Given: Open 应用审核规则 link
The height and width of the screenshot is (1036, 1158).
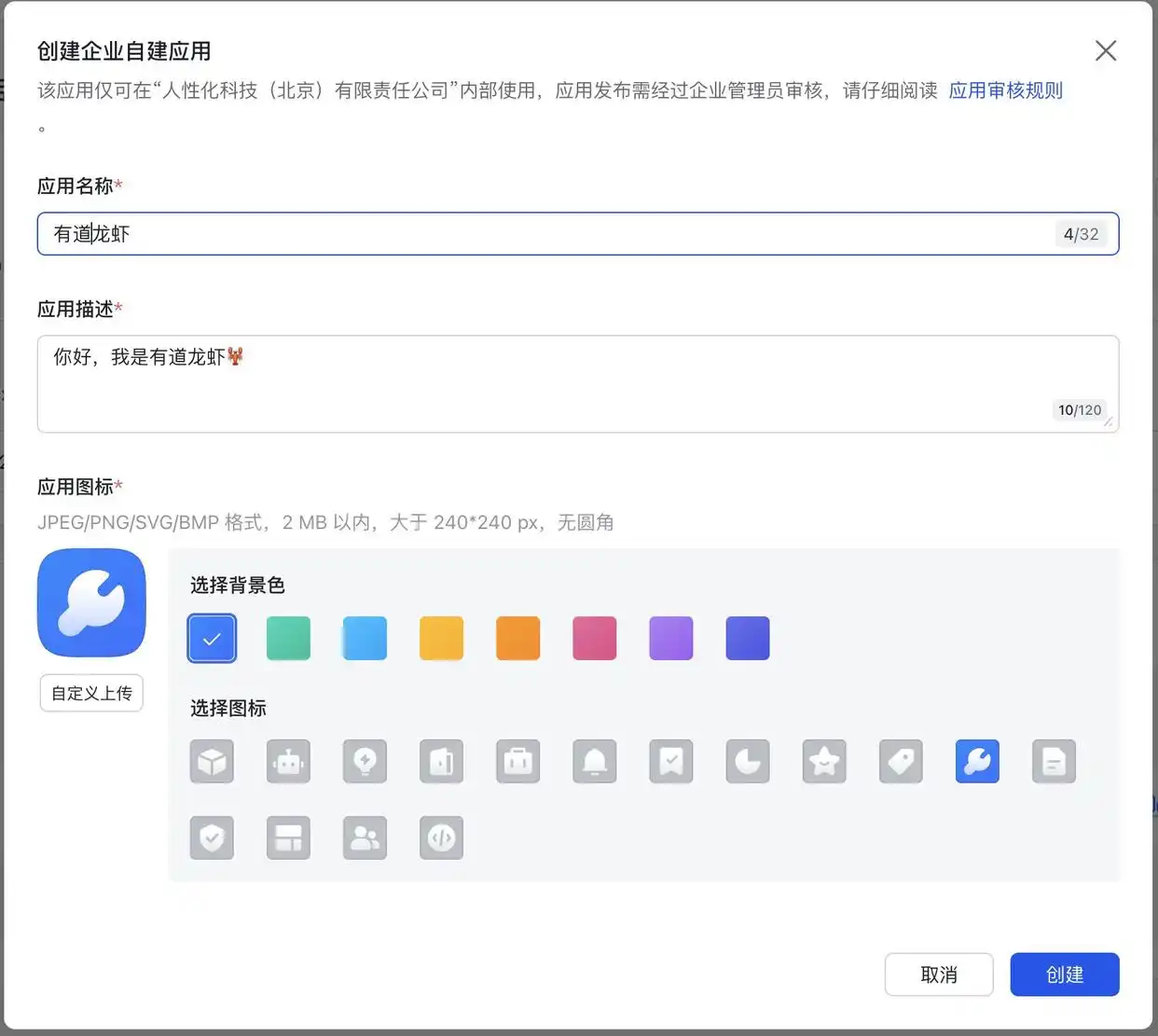Looking at the screenshot, I should 1005,90.
